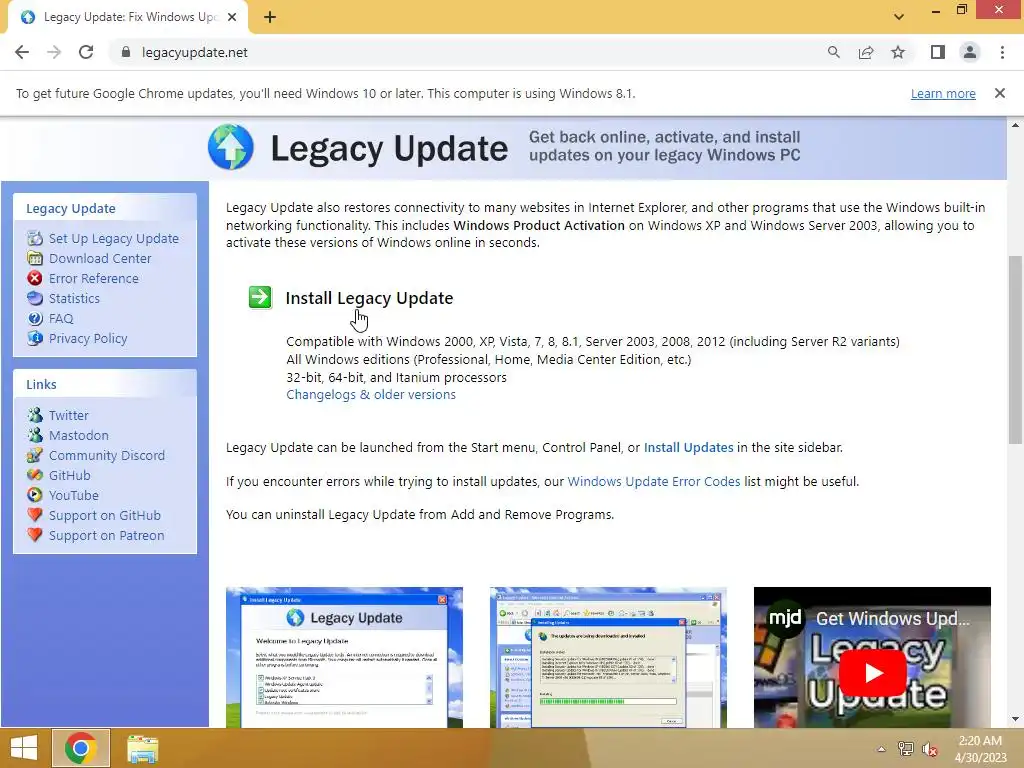This screenshot has width=1024, height=768.
Task: Select the Legacy Update browser tab
Action: pyautogui.click(x=127, y=17)
